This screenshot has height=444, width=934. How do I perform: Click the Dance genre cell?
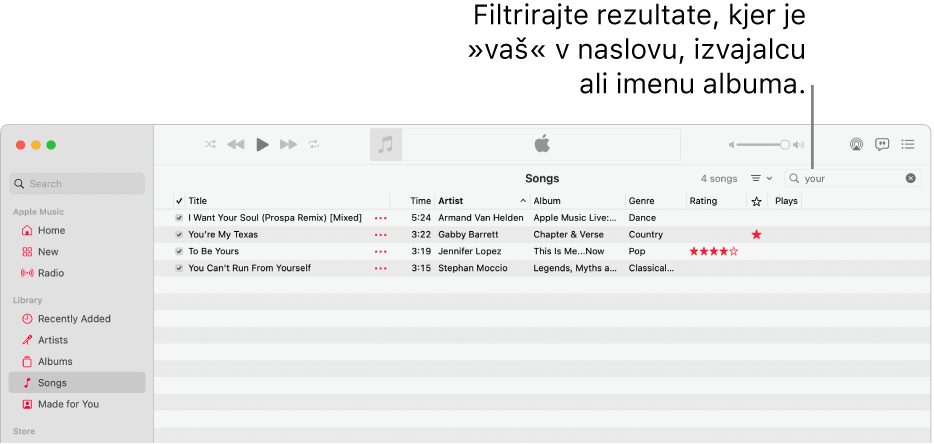(x=642, y=218)
